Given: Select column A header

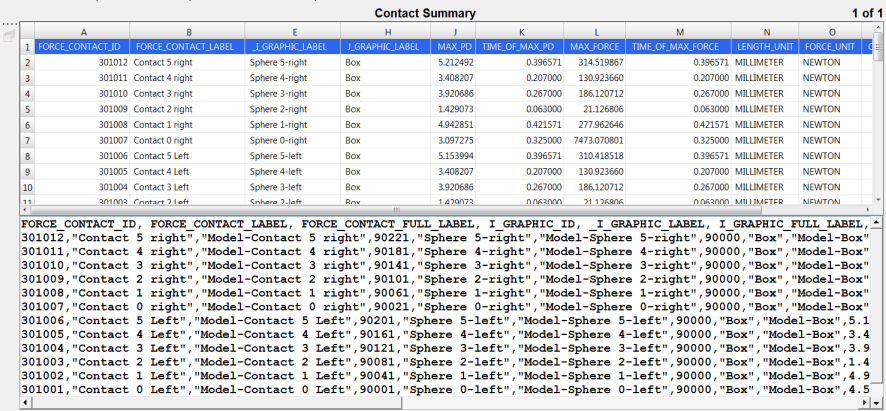Looking at the screenshot, I should 82,32.
